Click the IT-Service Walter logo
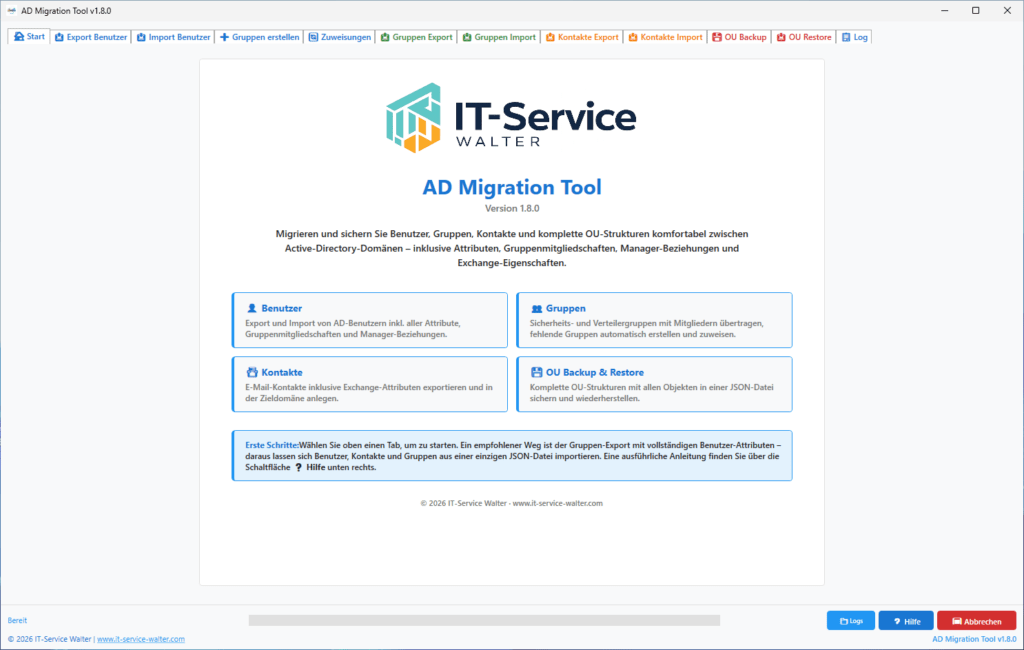Viewport: 1024px width, 650px height. click(511, 118)
